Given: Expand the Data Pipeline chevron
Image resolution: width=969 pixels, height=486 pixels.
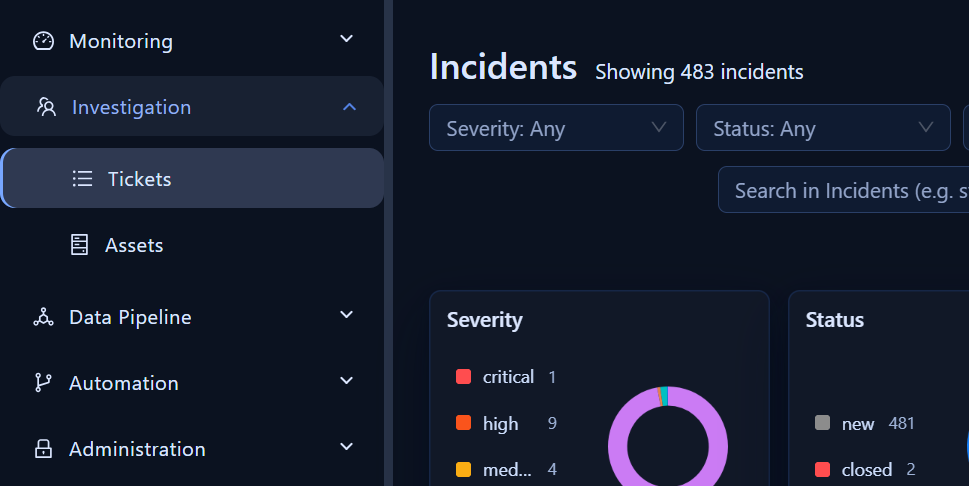Looking at the screenshot, I should 347,315.
